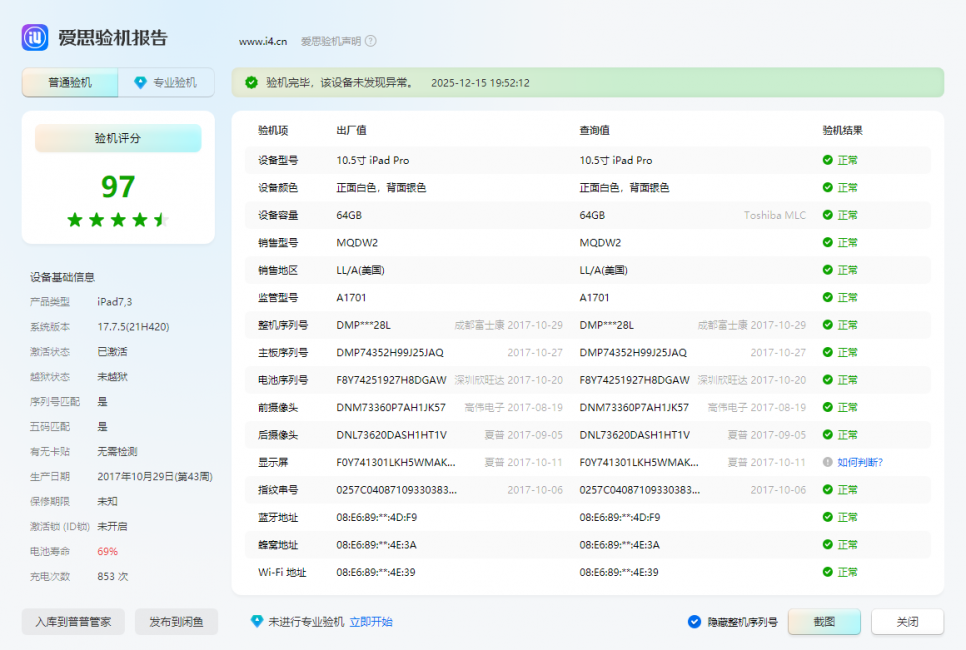Screen dimensions: 966x650
Task: Click the check icon on the Wi-Fi 地址 row
Action: [x=827, y=572]
